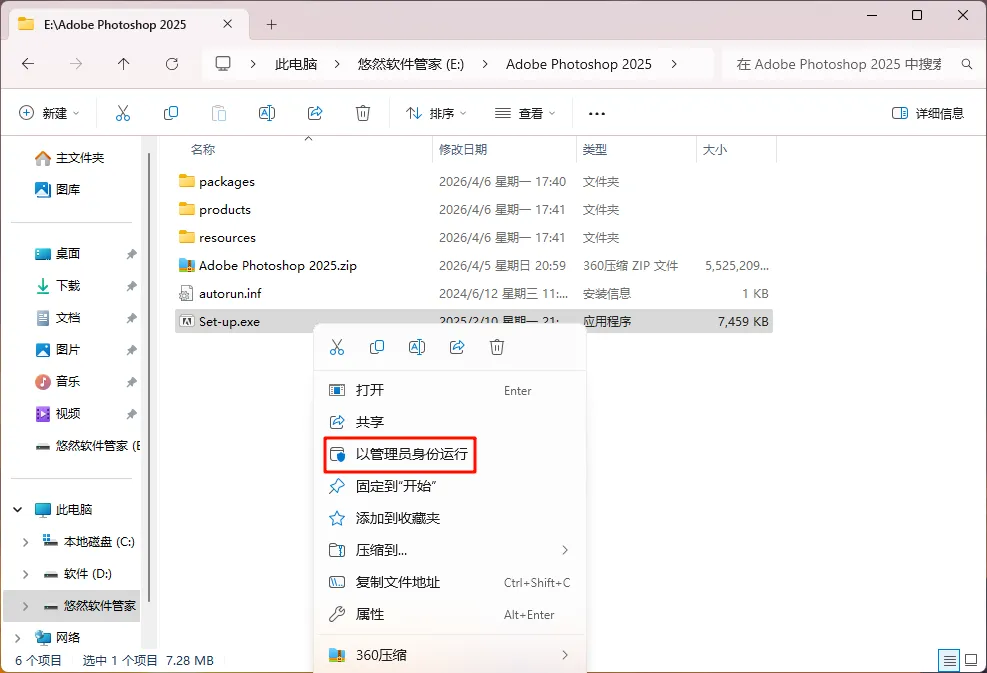Click the computer icon in the address bar

(223, 64)
